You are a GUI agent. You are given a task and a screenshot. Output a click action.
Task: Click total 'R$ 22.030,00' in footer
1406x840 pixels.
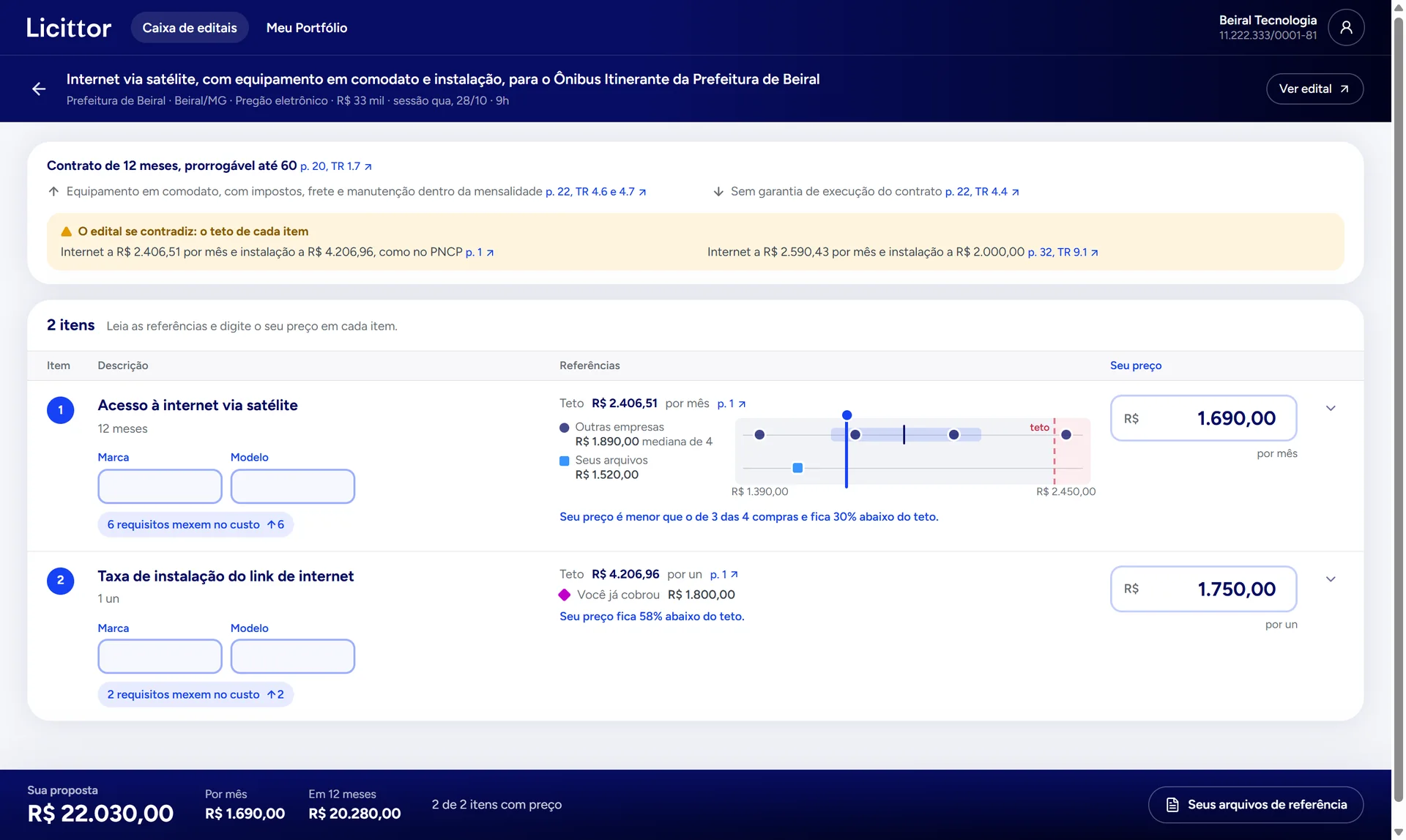tap(100, 814)
